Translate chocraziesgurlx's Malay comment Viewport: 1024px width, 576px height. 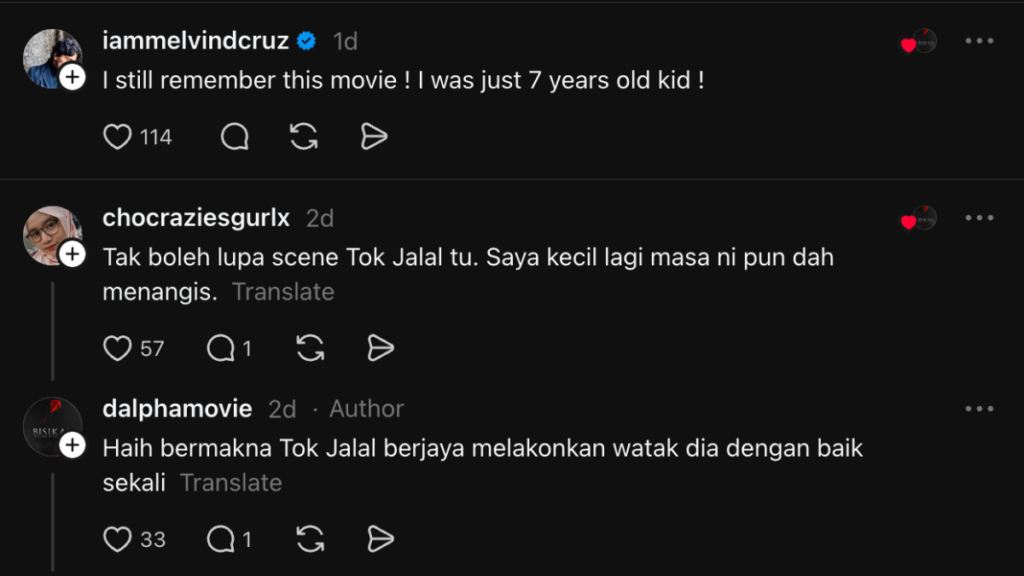(283, 292)
